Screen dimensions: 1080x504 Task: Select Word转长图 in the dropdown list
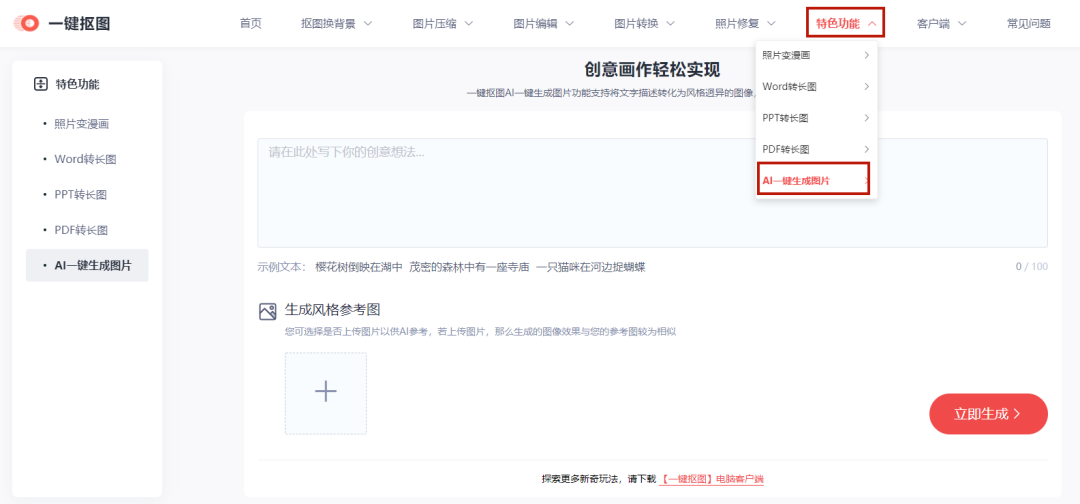pos(816,87)
